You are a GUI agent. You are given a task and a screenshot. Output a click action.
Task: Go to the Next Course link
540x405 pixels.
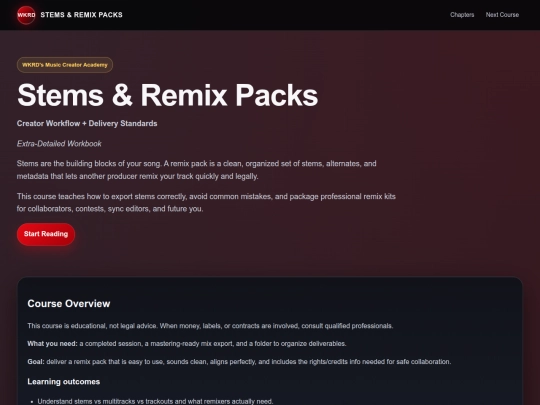click(502, 15)
